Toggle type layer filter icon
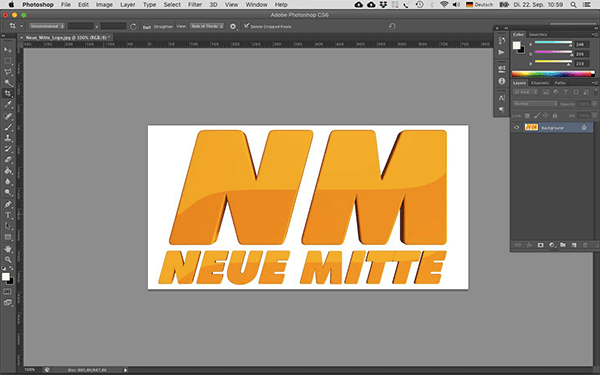Screen dimensions: 600x375 (566, 92)
